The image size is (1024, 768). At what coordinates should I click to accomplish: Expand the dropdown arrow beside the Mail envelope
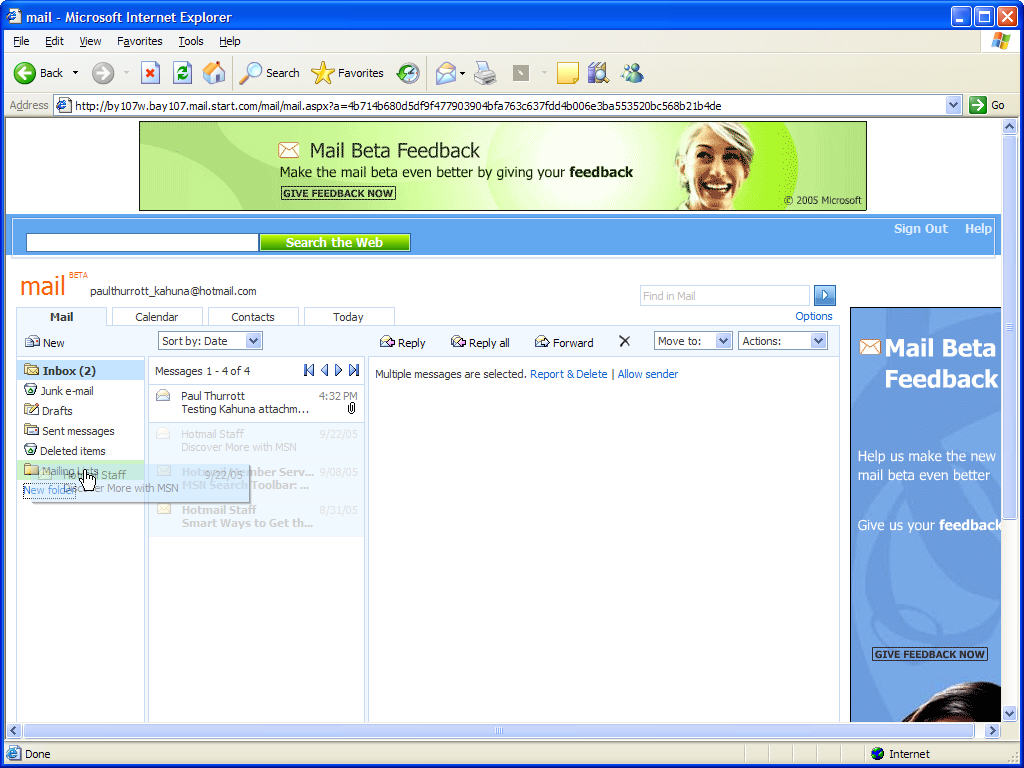[462, 73]
